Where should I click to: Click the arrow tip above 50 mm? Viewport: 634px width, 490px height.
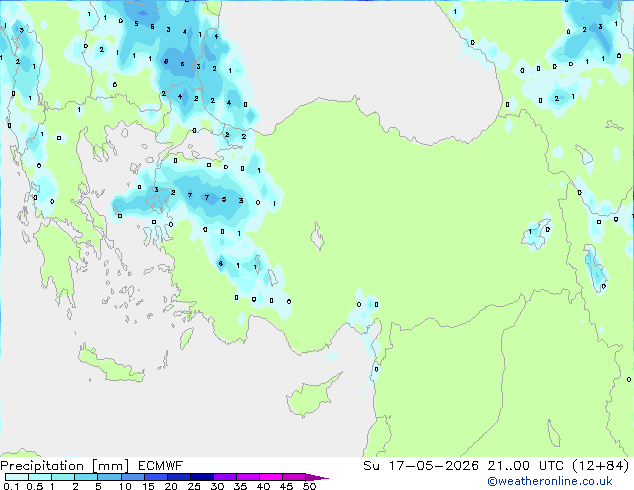pos(318,477)
